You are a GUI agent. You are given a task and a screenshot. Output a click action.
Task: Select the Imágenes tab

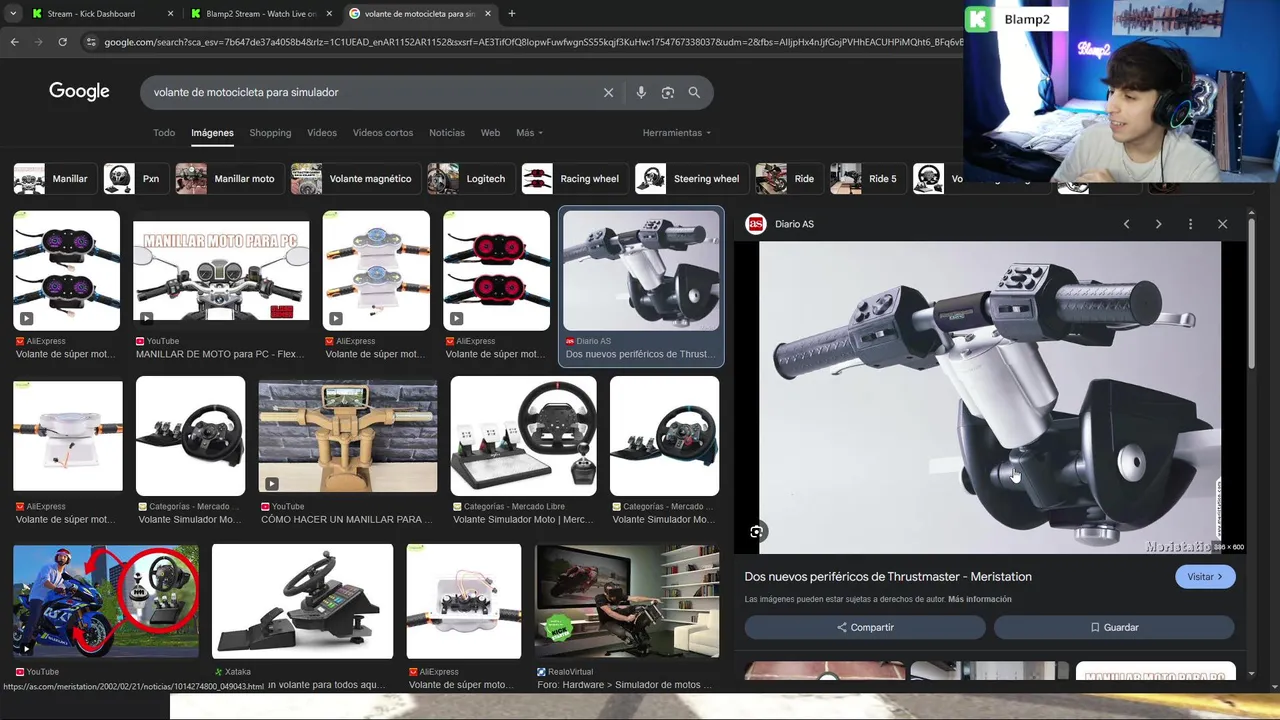pyautogui.click(x=212, y=133)
